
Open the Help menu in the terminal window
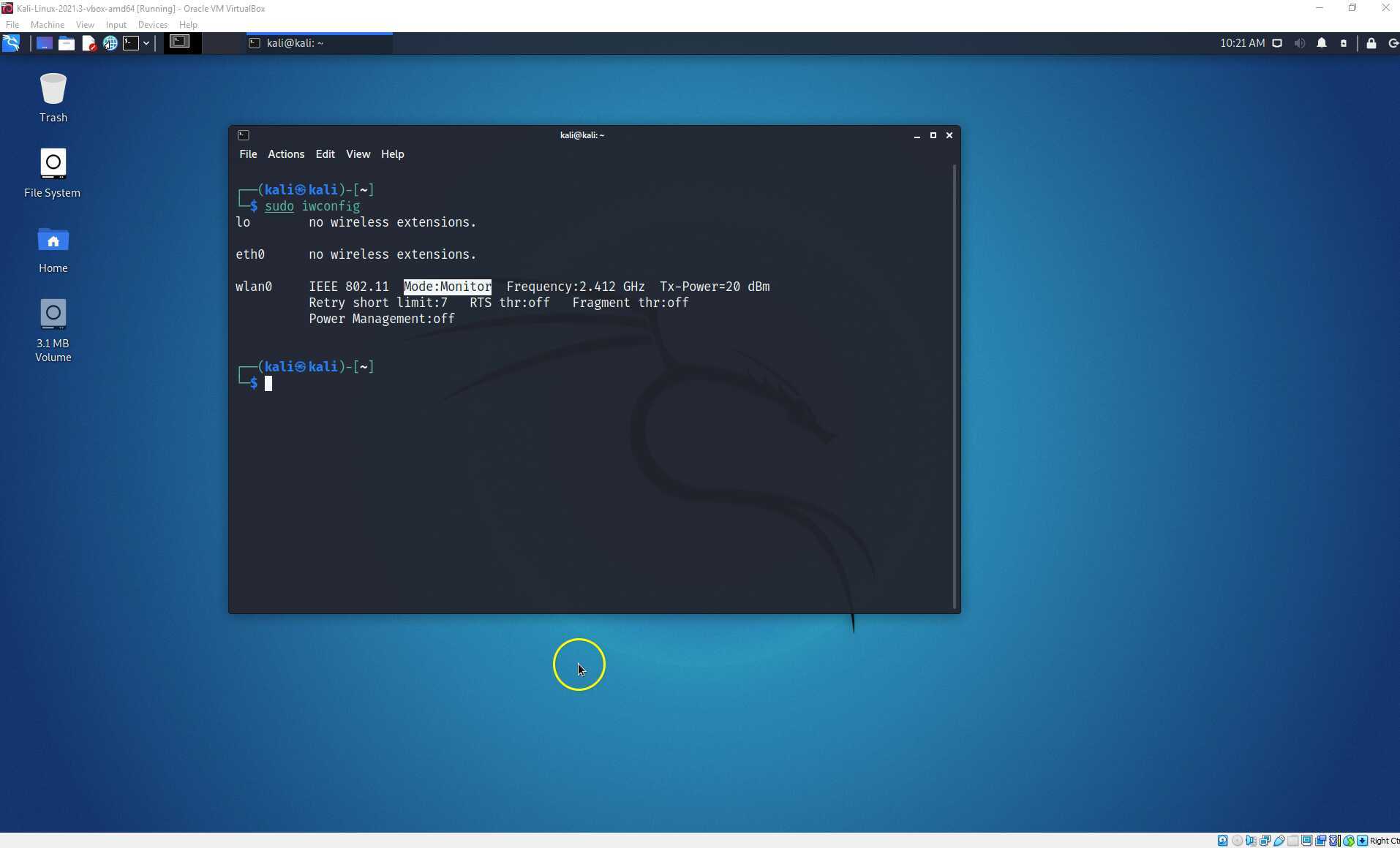(x=392, y=154)
